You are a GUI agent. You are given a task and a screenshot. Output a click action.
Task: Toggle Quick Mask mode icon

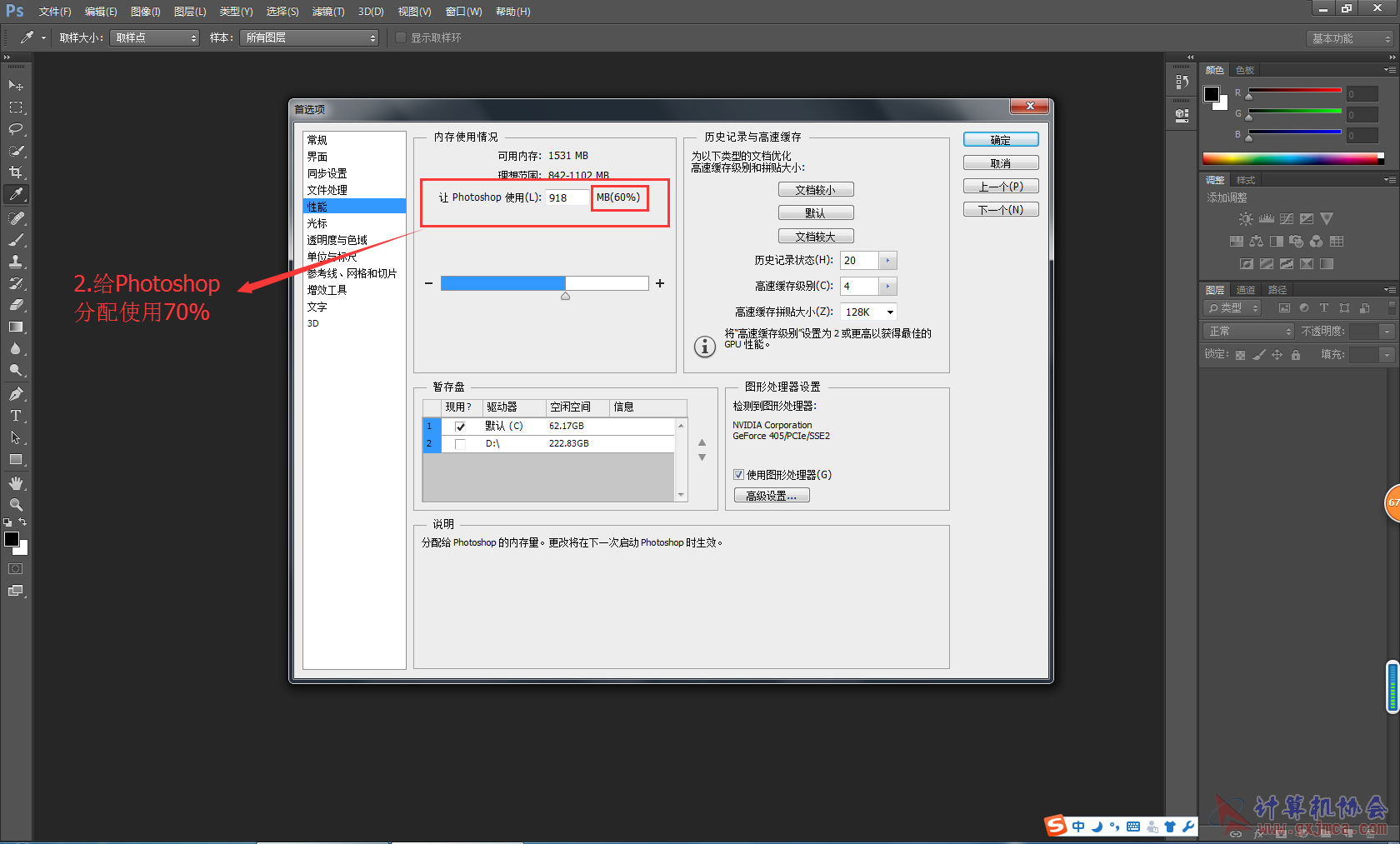16,569
